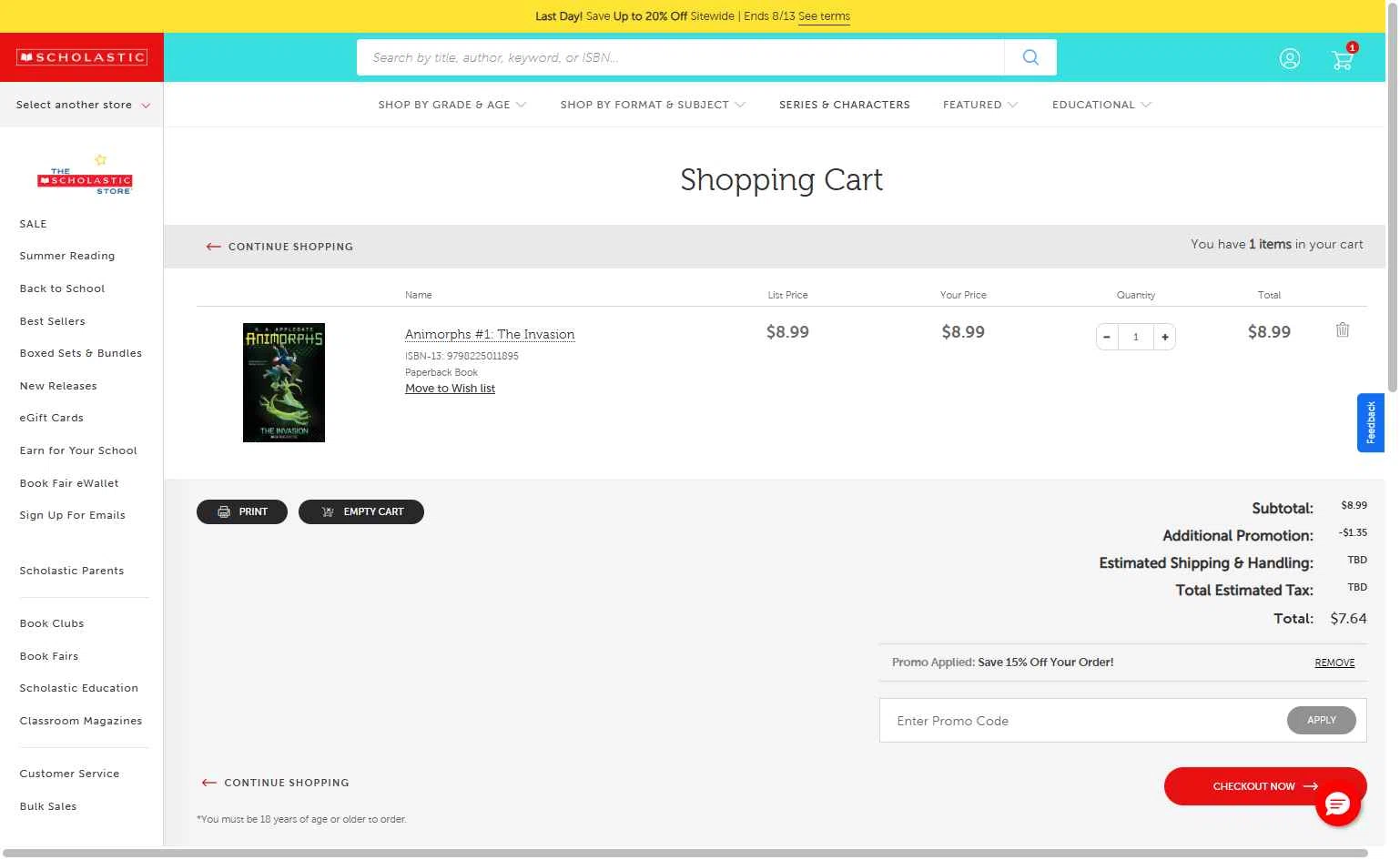The width and height of the screenshot is (1400, 860).
Task: Click the quantity field showing 1
Action: pyautogui.click(x=1136, y=337)
